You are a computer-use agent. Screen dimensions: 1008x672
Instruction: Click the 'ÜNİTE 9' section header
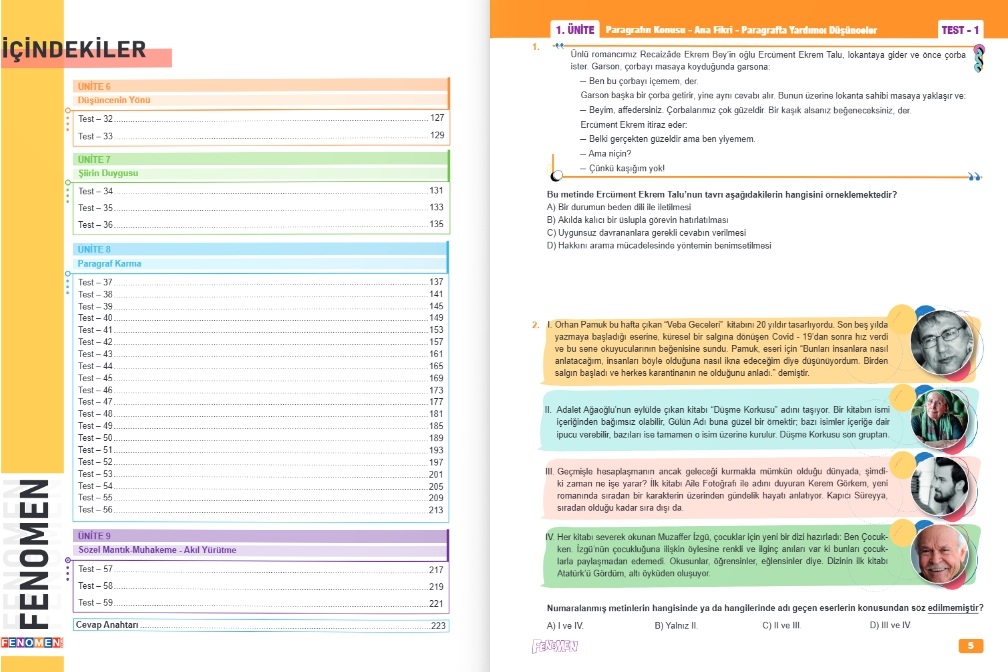[x=260, y=536]
